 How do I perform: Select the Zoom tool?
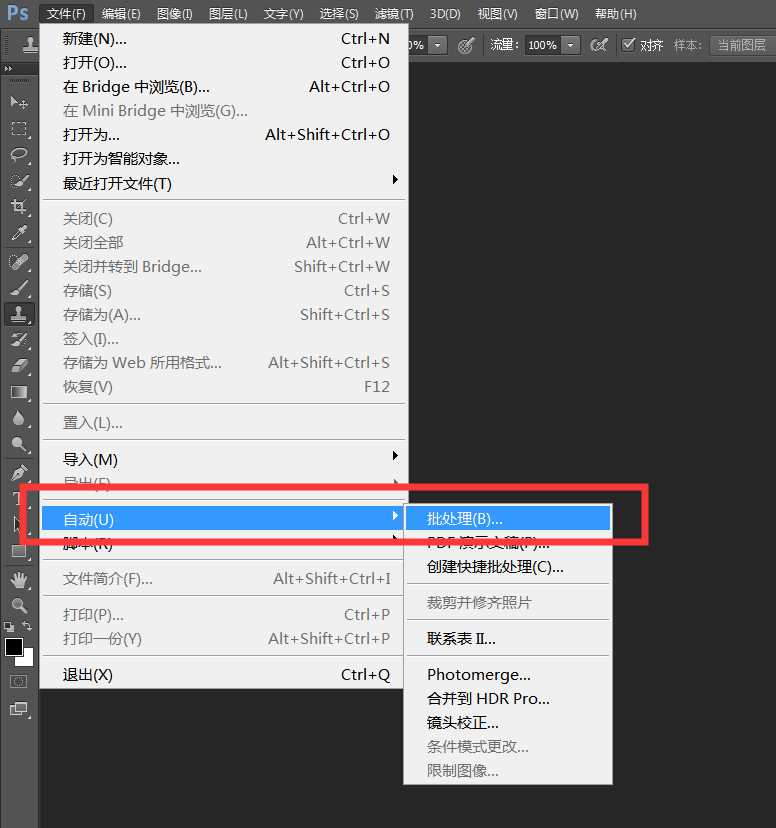[19, 605]
